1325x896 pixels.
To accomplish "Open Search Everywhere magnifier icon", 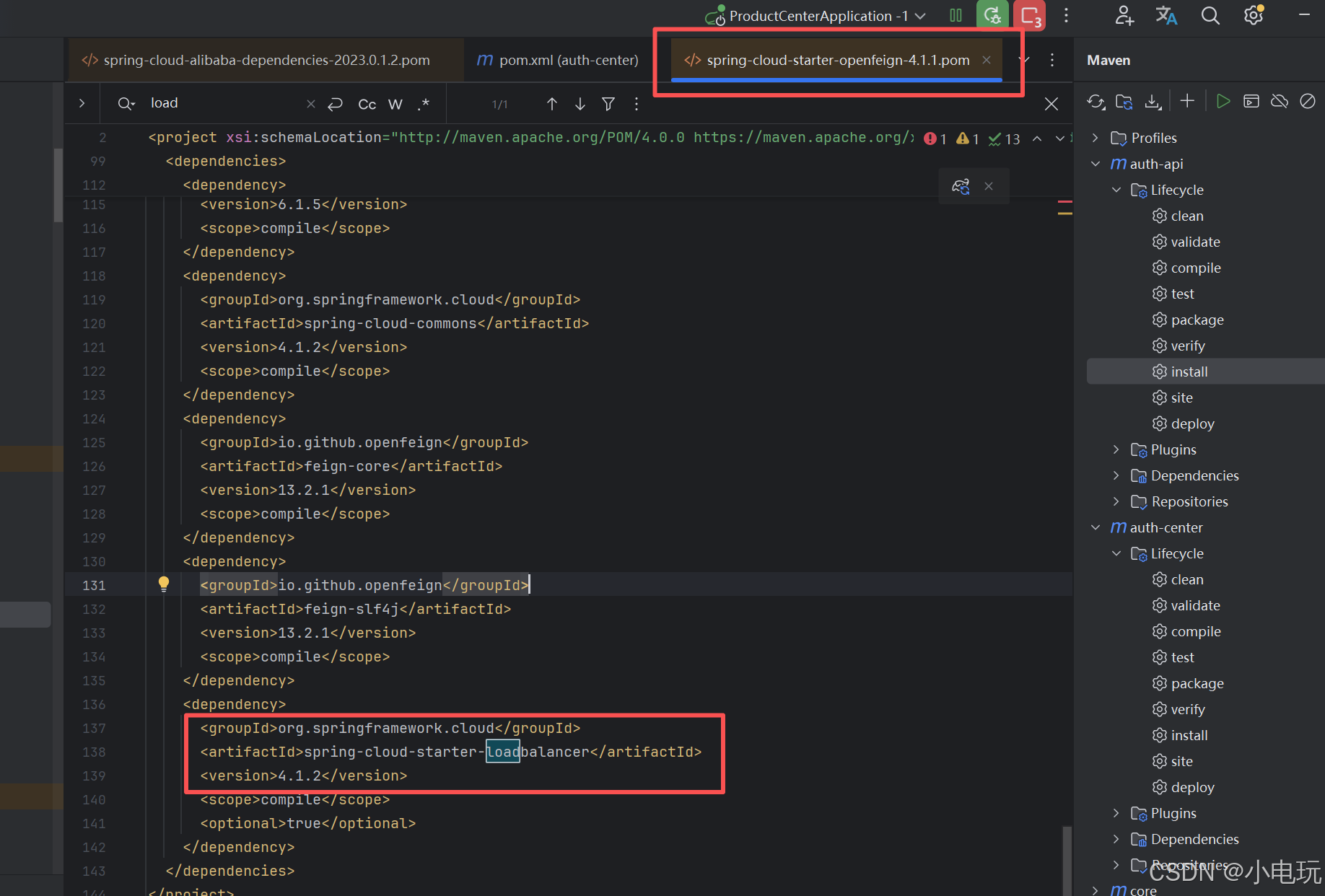I will (x=1210, y=15).
